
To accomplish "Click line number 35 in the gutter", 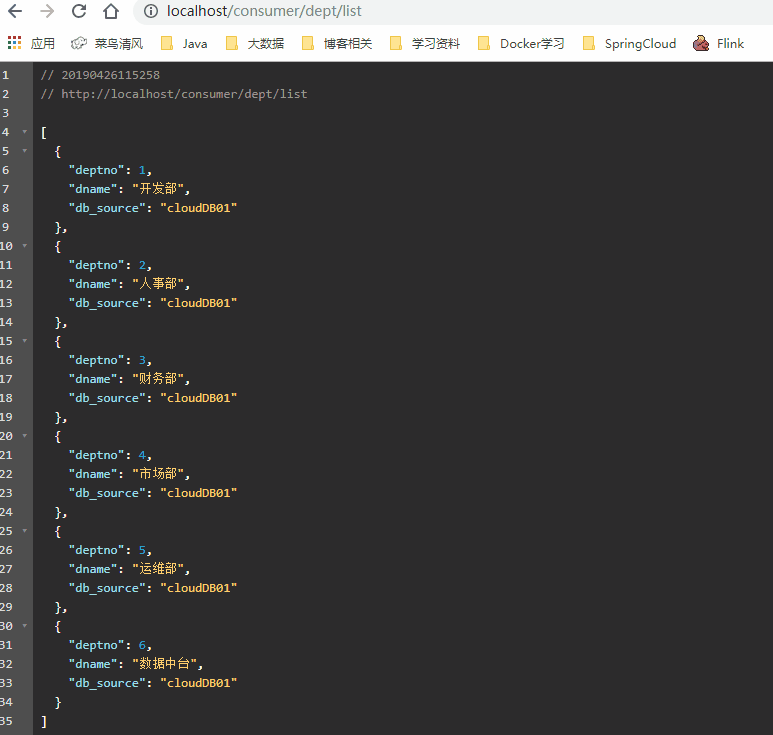I will click(x=6, y=721).
